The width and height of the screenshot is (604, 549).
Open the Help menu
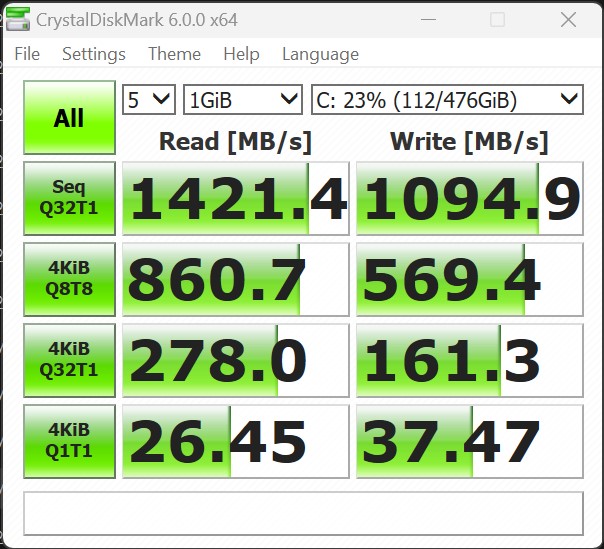click(x=241, y=54)
